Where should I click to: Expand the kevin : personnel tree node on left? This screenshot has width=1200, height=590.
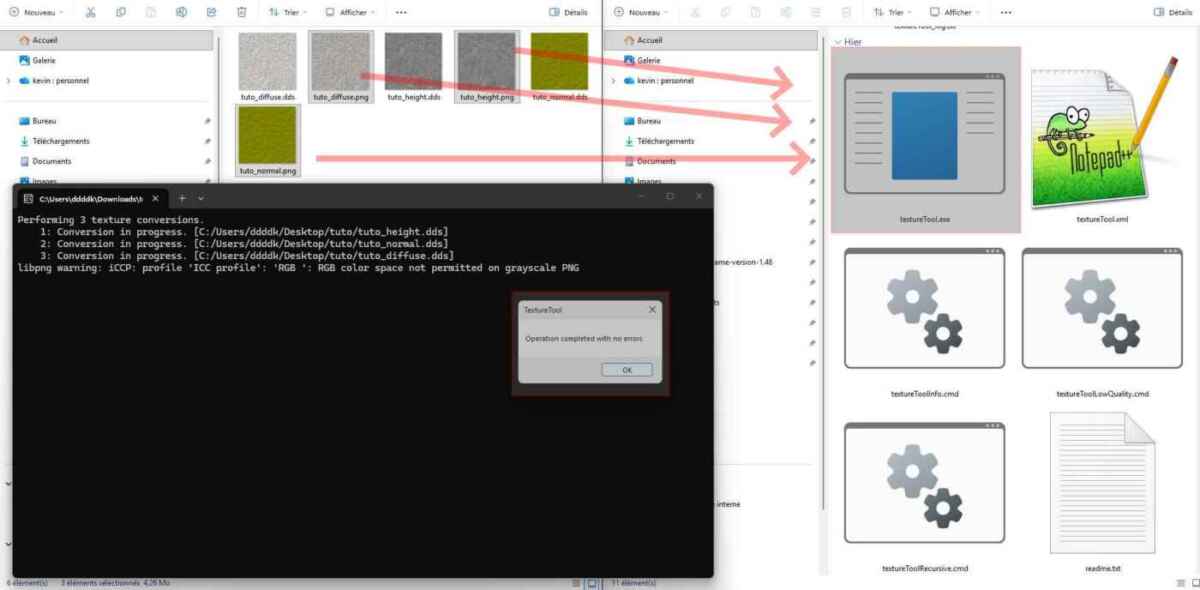click(x=9, y=80)
